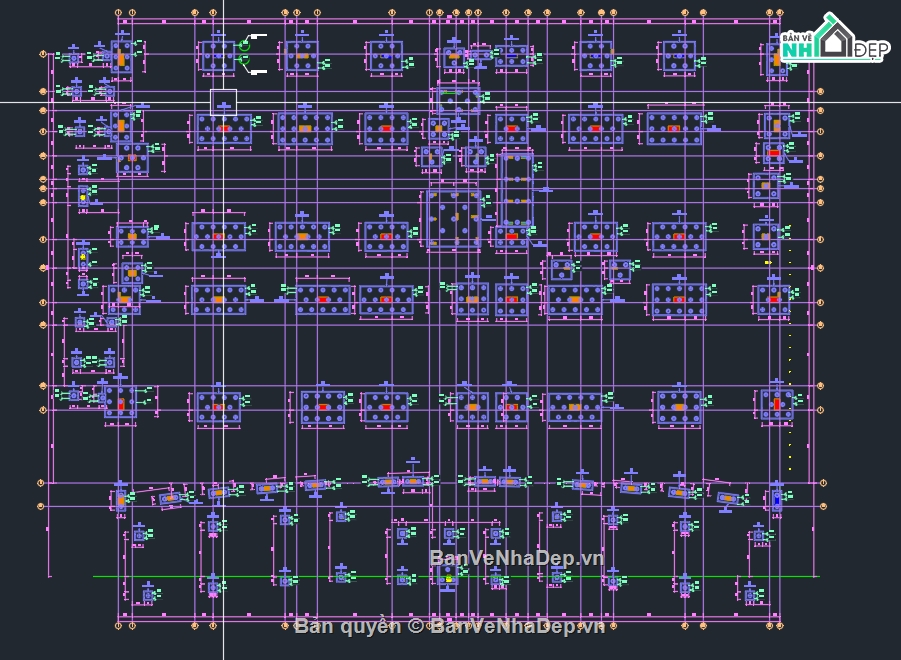This screenshot has width=901, height=660.
Task: Click the upper white leader label tag
Action: click(x=259, y=36)
